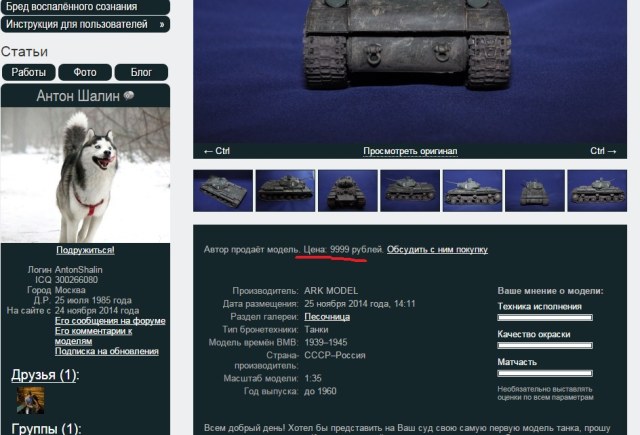The image size is (640, 435).
Task: Click the Подружиться! link
Action: (85, 250)
